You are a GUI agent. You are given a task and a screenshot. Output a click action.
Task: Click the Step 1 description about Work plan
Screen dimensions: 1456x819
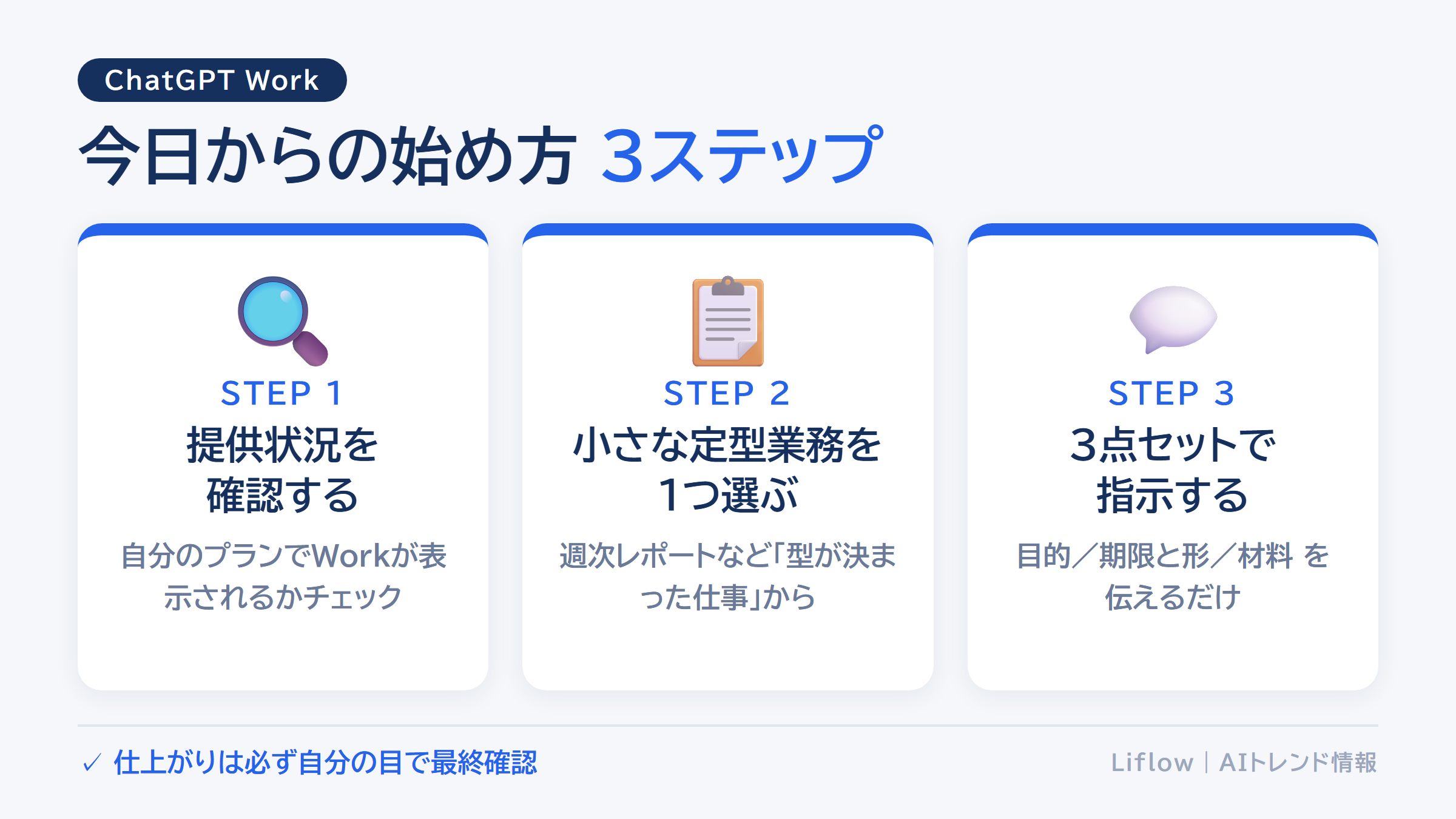(x=283, y=576)
